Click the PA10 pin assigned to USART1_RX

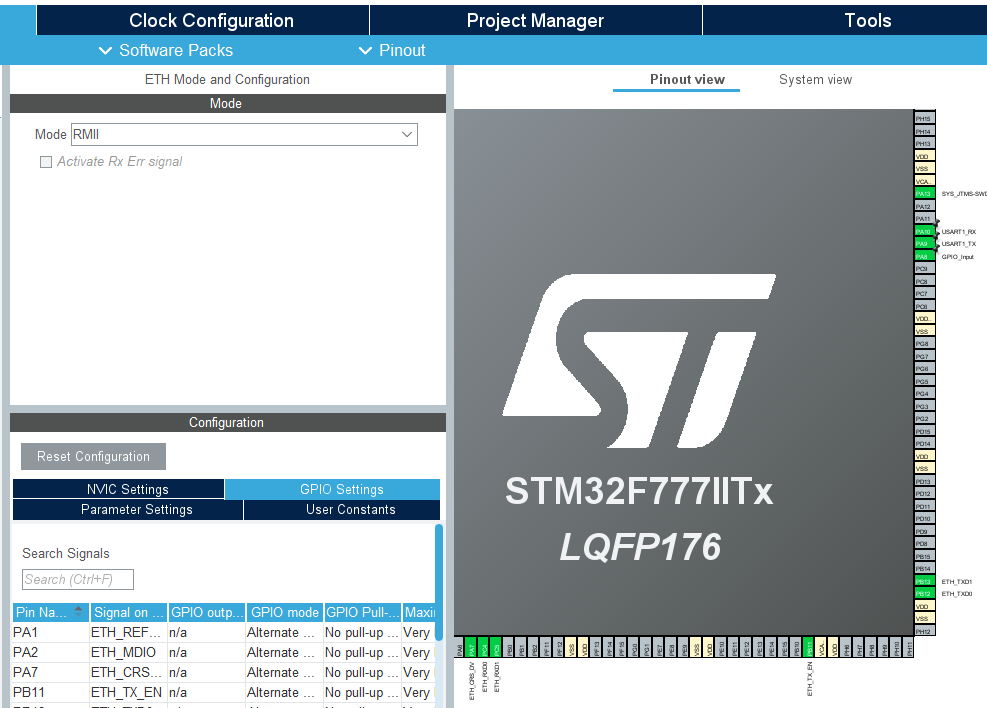point(924,232)
